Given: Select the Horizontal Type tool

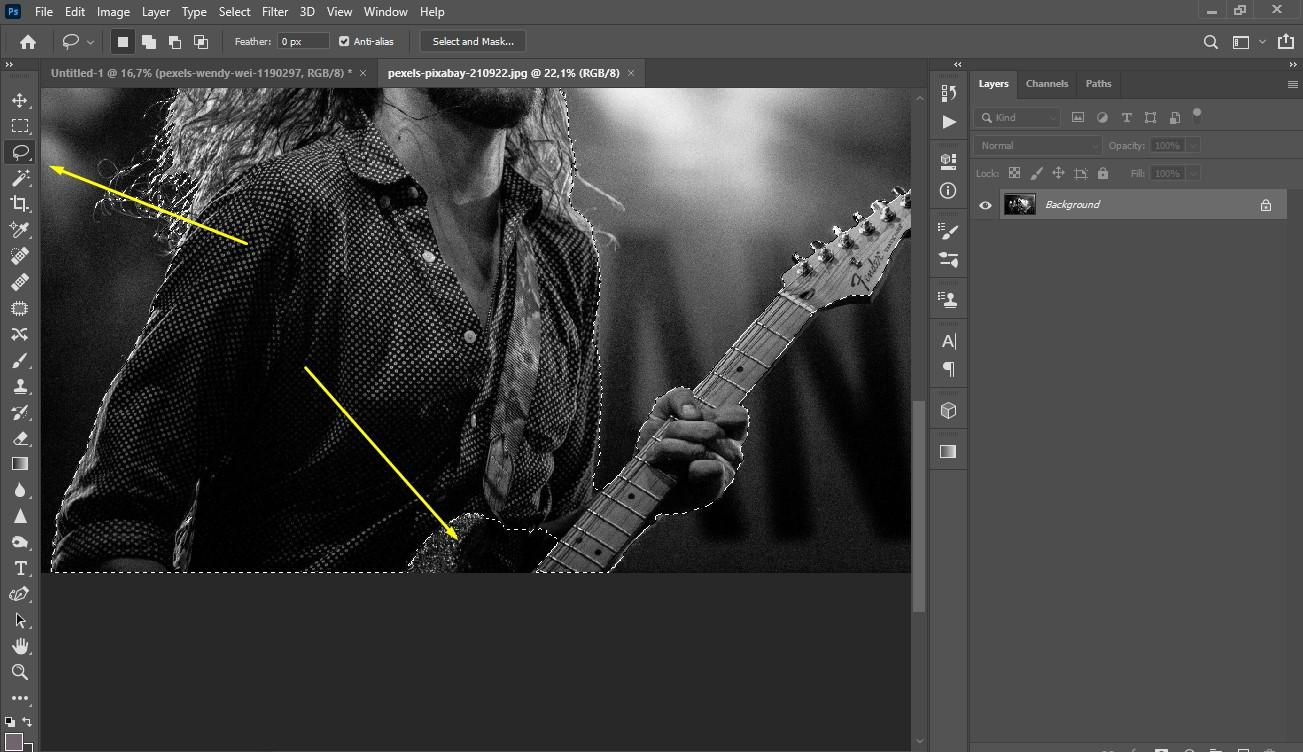Looking at the screenshot, I should coord(20,568).
